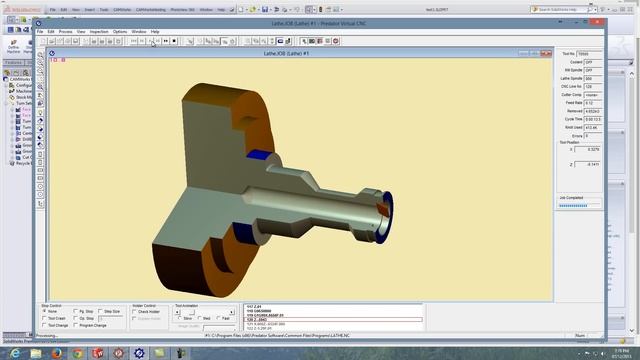Open the SolidWorks File menu in background

pos(53,9)
